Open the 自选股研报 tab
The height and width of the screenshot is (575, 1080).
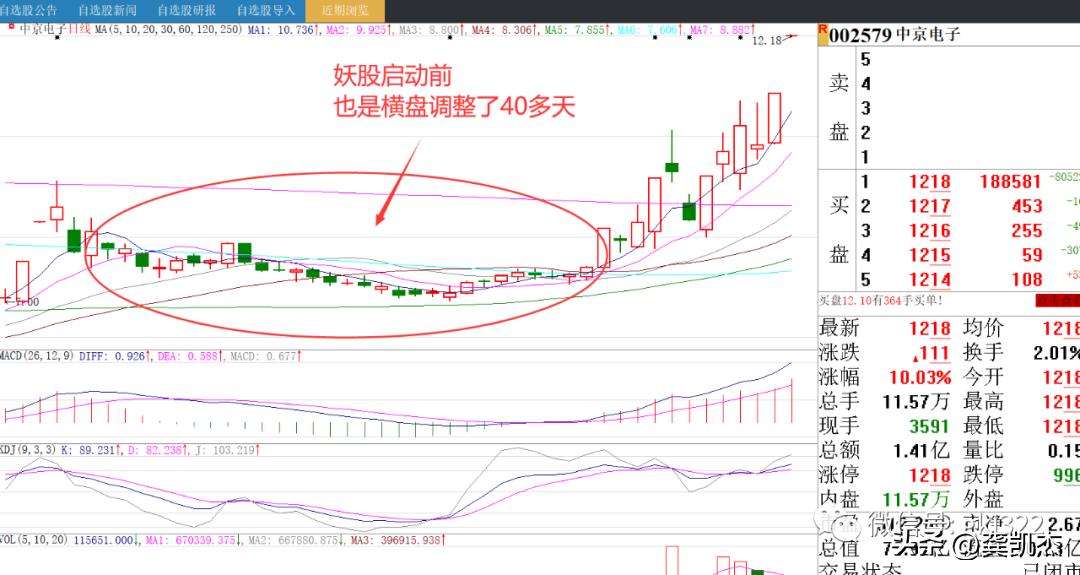tap(187, 10)
